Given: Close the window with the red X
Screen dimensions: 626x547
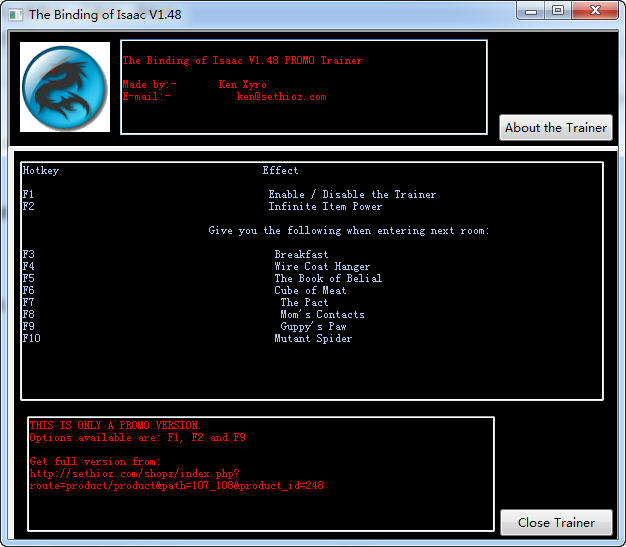Looking at the screenshot, I should (x=595, y=10).
